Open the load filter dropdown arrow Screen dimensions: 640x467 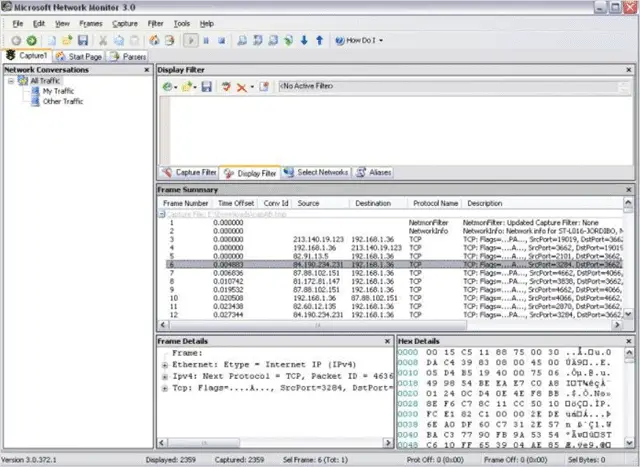pos(195,87)
